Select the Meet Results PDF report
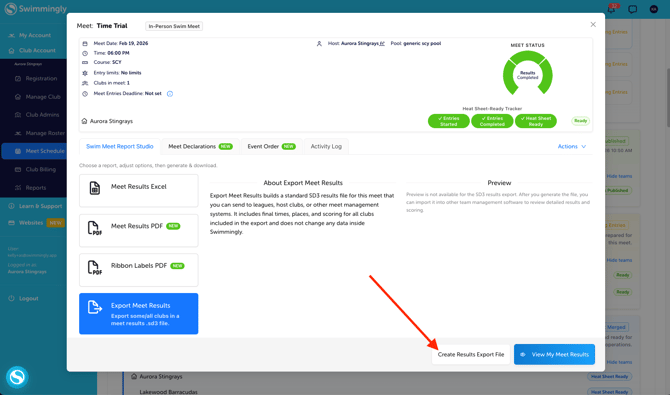This screenshot has height=395, width=670. [x=138, y=230]
